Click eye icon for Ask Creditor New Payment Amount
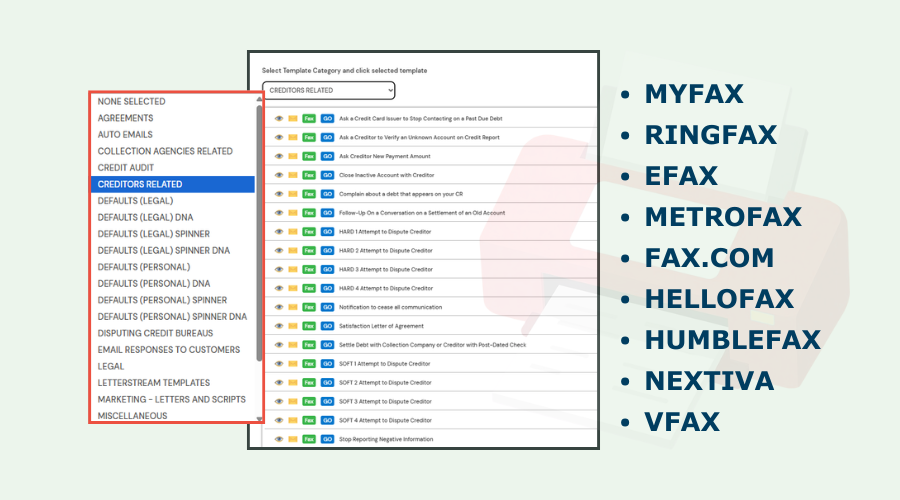The width and height of the screenshot is (900, 500). pyautogui.click(x=279, y=156)
